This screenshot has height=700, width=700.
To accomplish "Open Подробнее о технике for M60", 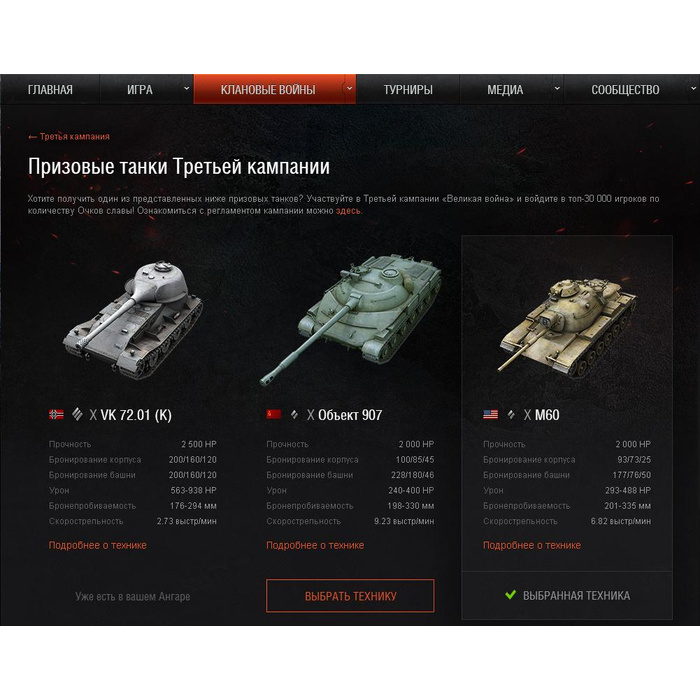I will pos(532,545).
